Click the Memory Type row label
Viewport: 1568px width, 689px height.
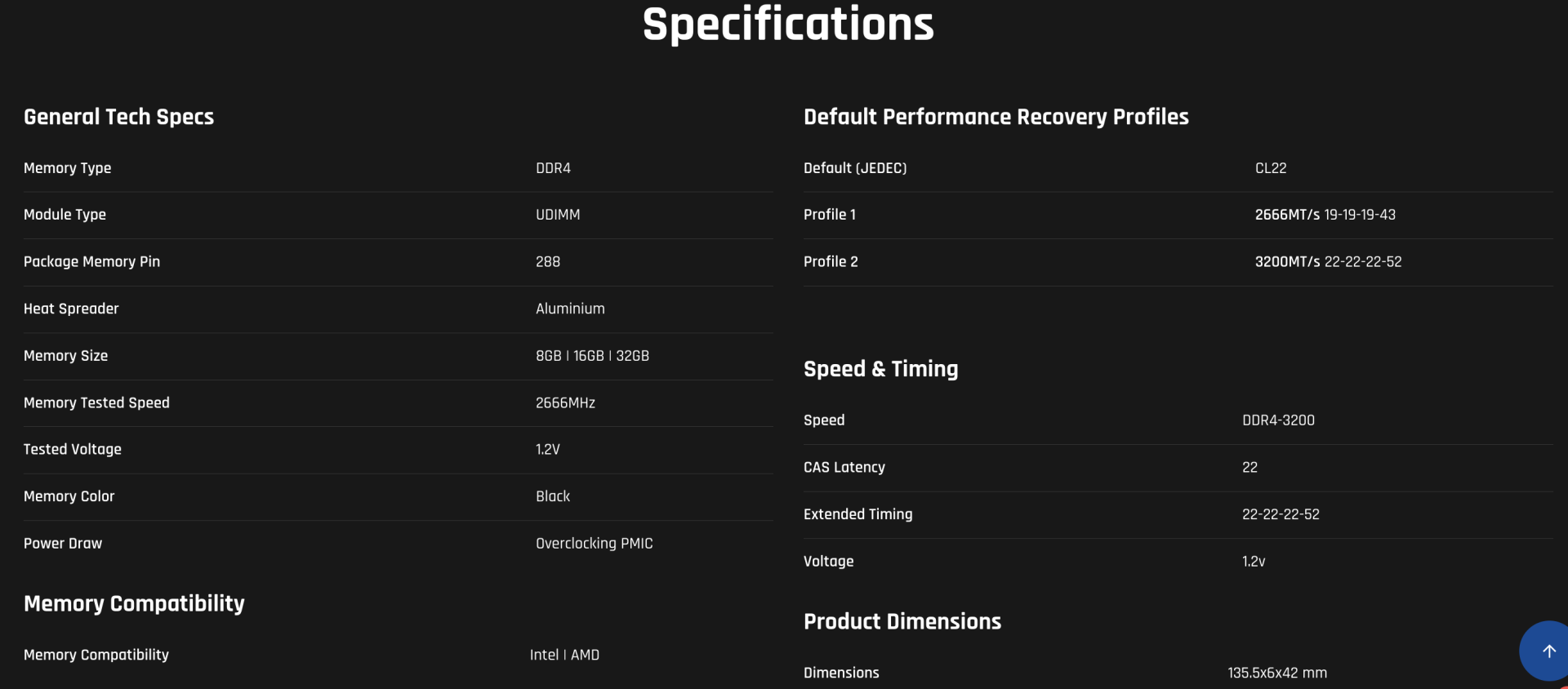pos(67,168)
